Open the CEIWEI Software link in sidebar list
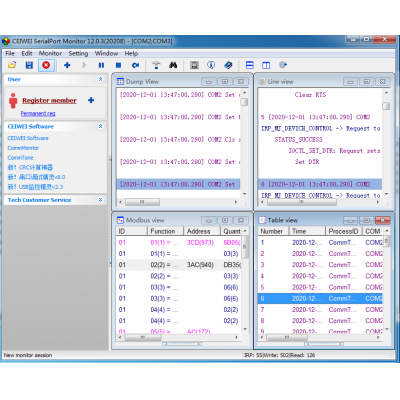Image resolution: width=400 pixels, height=400 pixels. [28, 138]
